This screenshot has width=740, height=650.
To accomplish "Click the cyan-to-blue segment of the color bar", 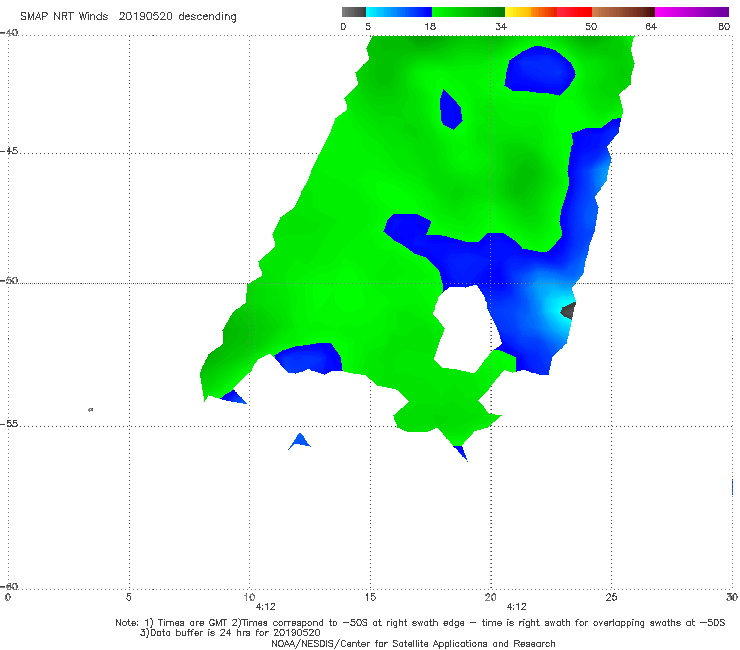I will (x=399, y=12).
